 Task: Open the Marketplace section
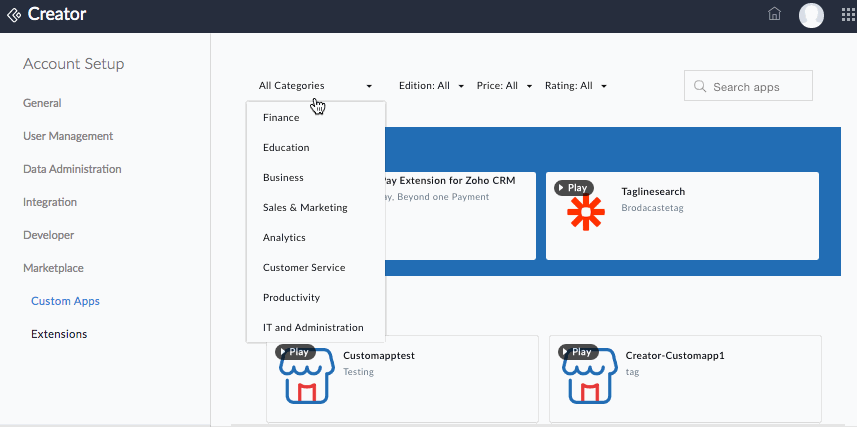[53, 268]
